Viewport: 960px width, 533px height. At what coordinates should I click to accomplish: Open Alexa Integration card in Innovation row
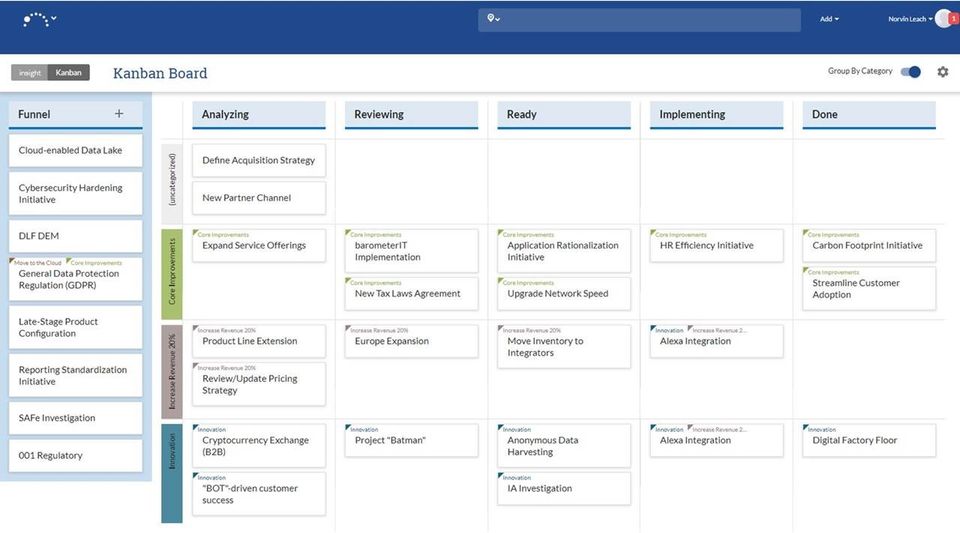pos(716,440)
